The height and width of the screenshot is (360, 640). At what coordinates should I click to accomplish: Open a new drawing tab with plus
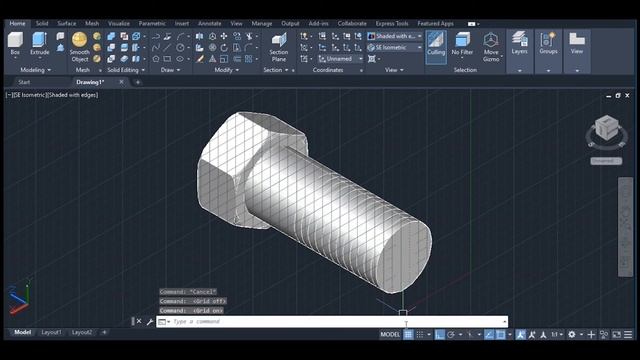point(138,82)
